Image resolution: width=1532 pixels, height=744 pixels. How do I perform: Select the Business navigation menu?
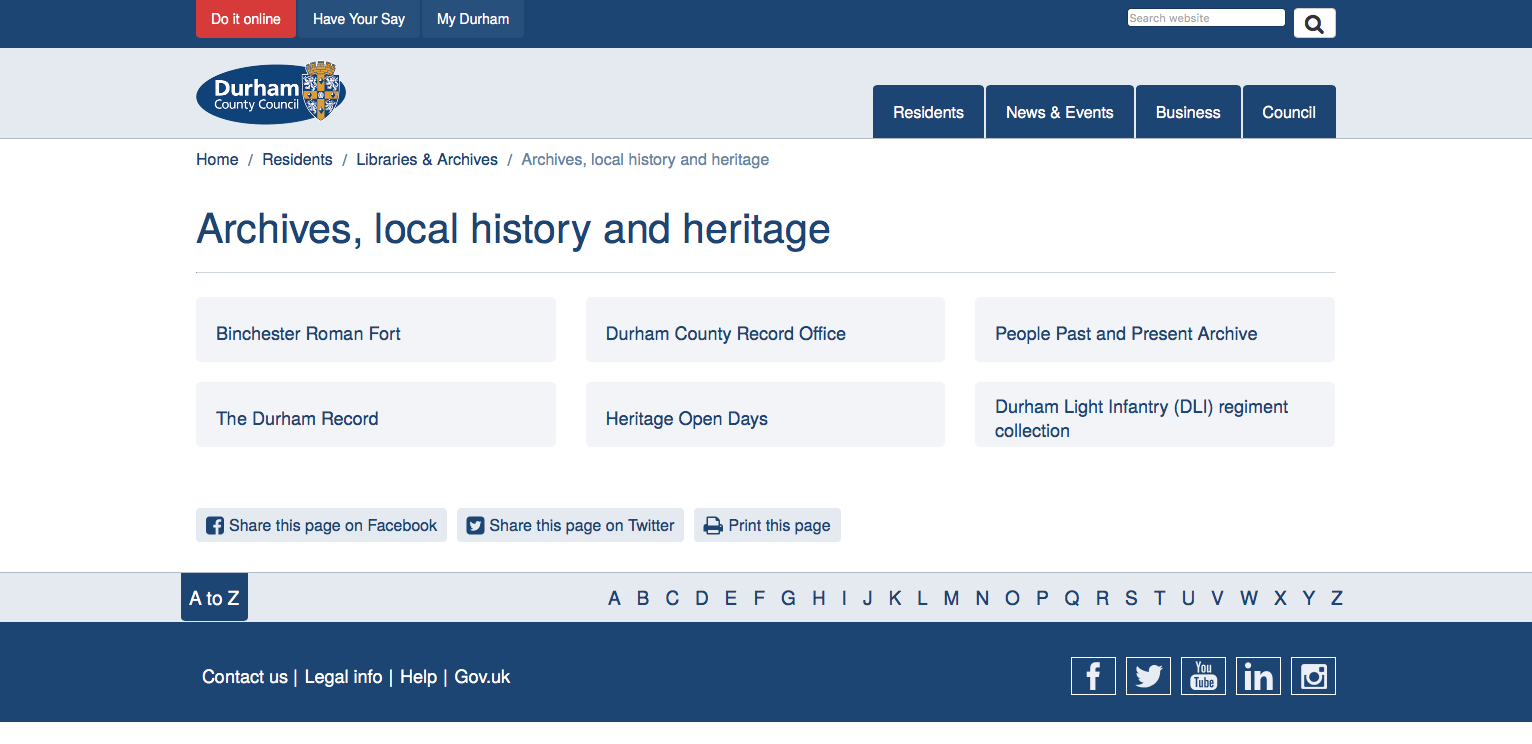coord(1188,112)
